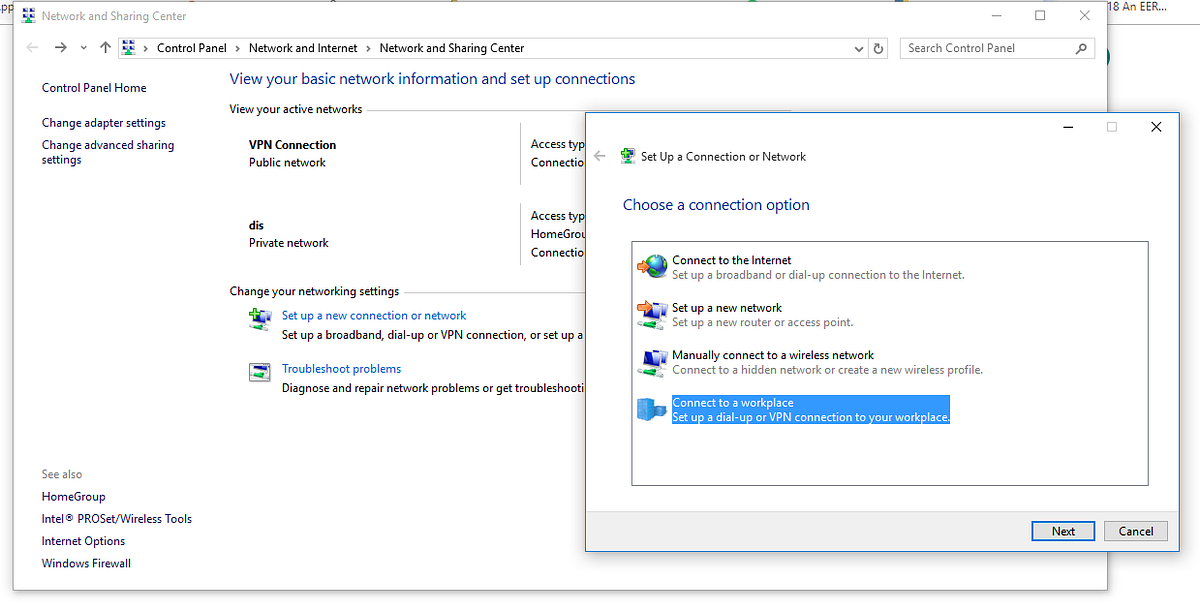Click the Manually connect wireless icon
This screenshot has height=605, width=1200.
click(653, 362)
